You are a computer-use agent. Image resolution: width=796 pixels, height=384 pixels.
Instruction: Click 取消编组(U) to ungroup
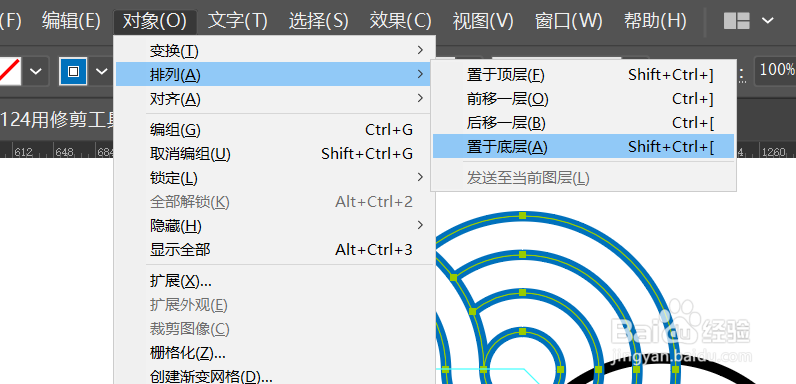pyautogui.click(x=276, y=154)
